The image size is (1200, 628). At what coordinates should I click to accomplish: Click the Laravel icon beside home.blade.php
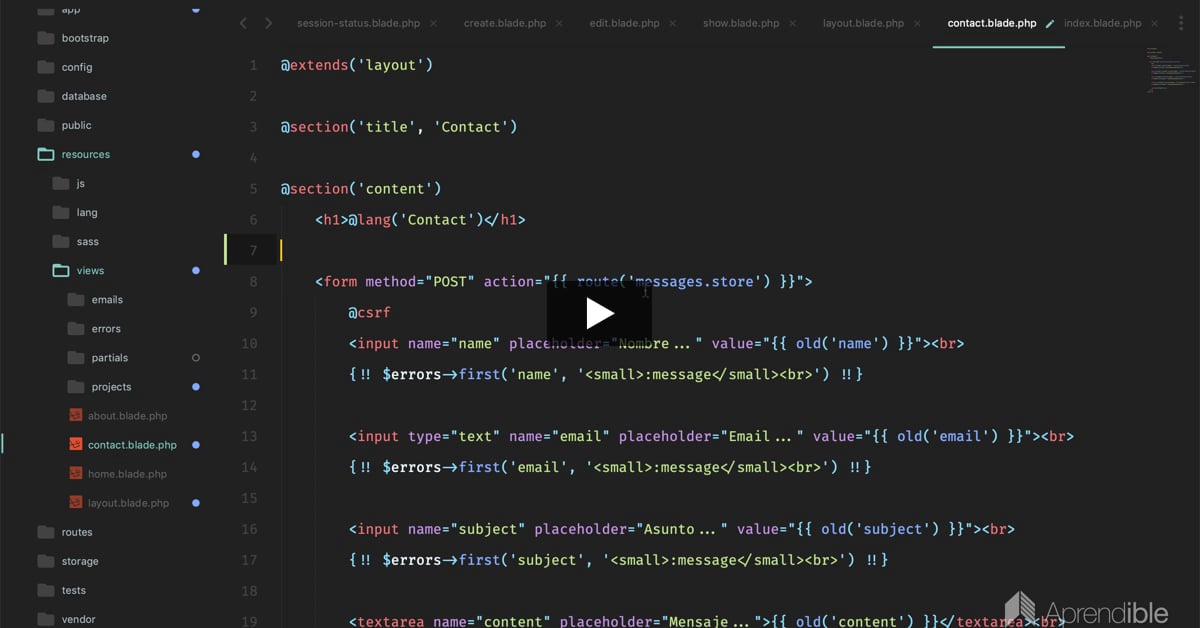point(75,473)
